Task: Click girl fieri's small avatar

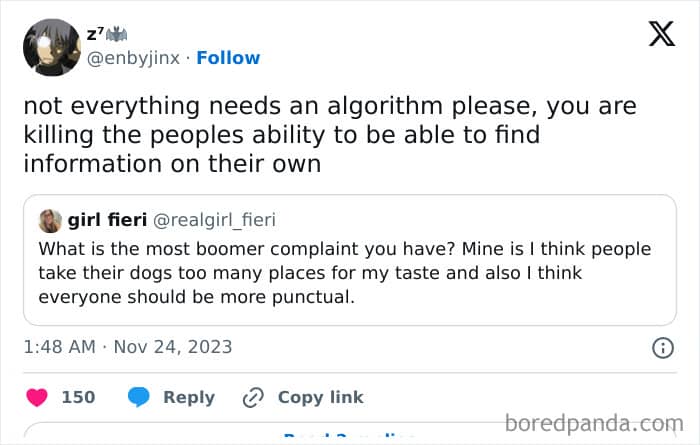Action: (50, 220)
